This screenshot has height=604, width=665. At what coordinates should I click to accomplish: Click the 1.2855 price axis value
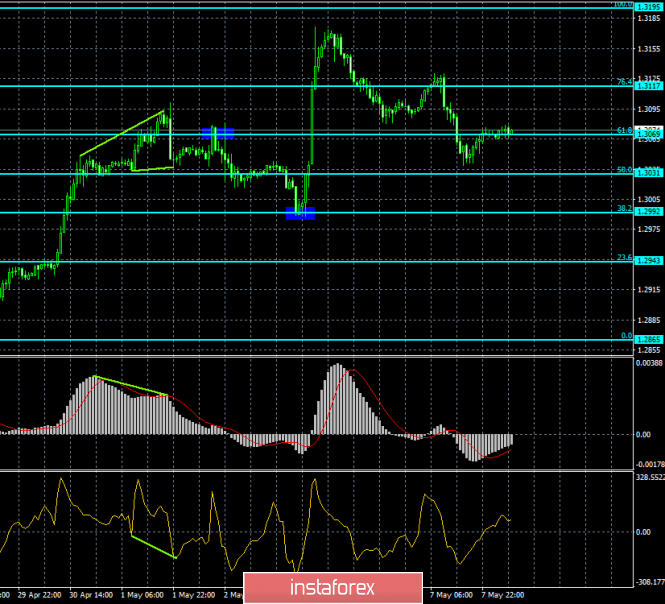649,350
